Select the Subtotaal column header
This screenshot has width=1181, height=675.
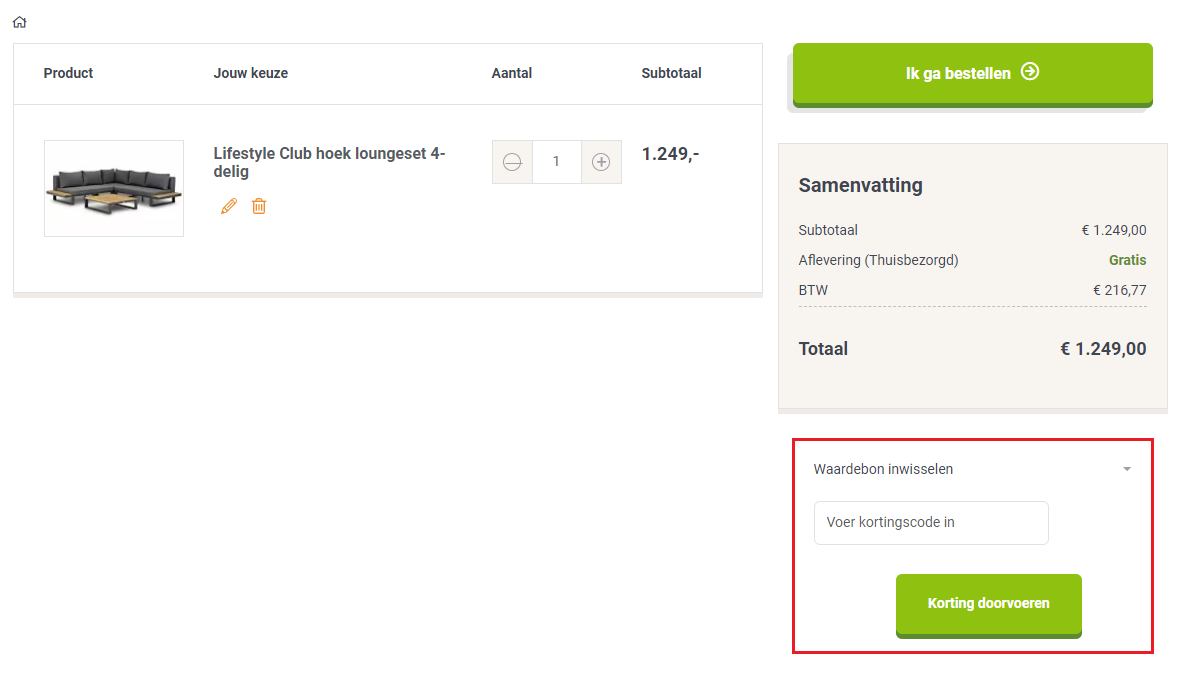coord(671,73)
